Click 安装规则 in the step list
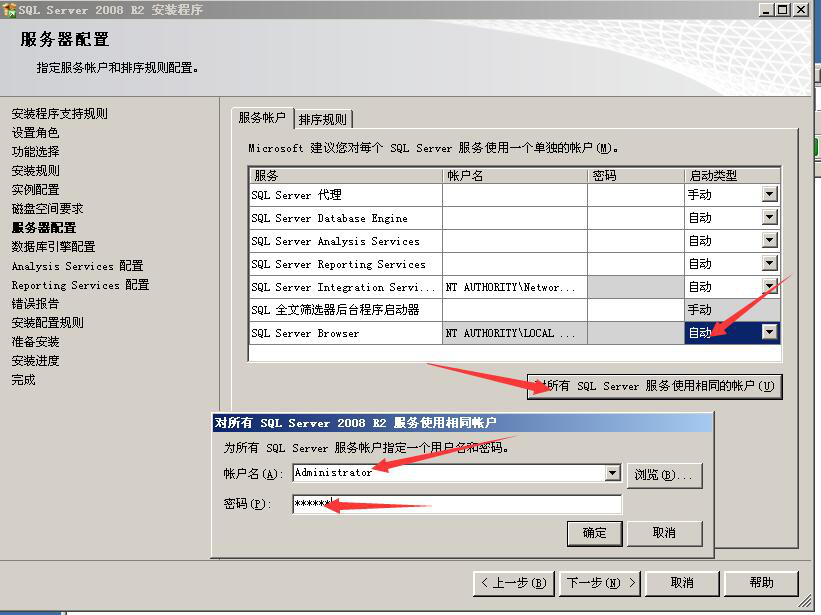This screenshot has width=821, height=615. pos(36,171)
